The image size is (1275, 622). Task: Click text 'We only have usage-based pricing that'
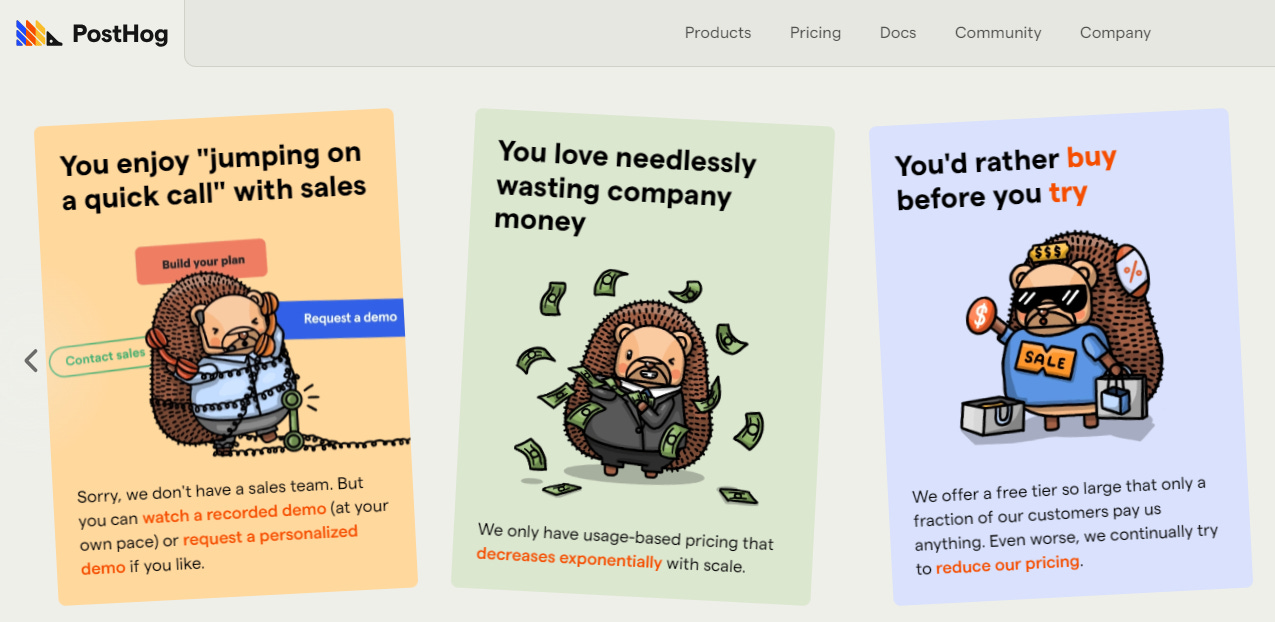pos(626,536)
